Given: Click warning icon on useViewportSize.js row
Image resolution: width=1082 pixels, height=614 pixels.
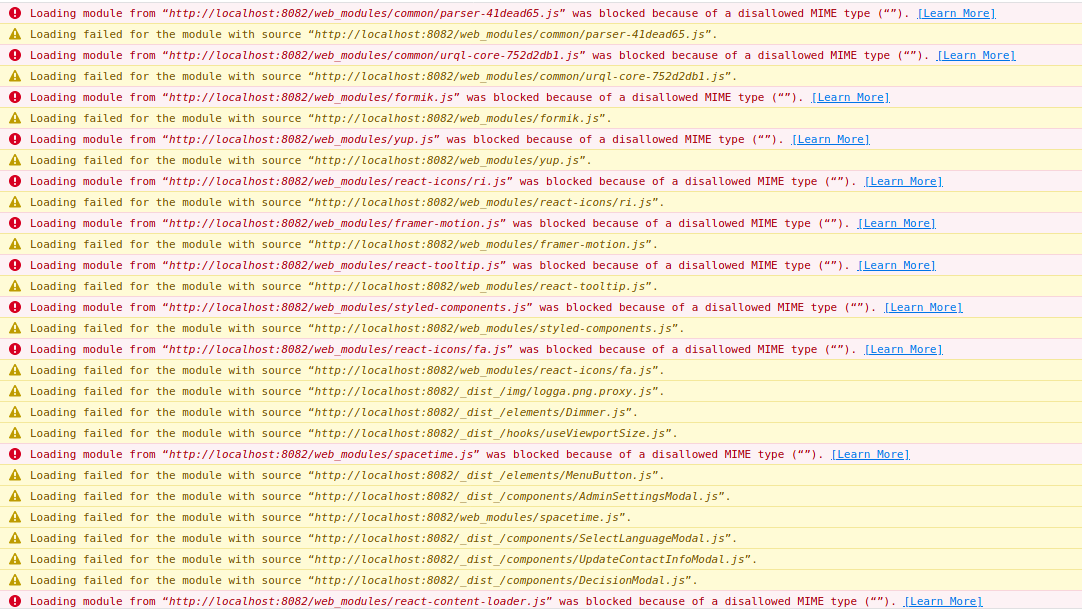Looking at the screenshot, I should 15,433.
